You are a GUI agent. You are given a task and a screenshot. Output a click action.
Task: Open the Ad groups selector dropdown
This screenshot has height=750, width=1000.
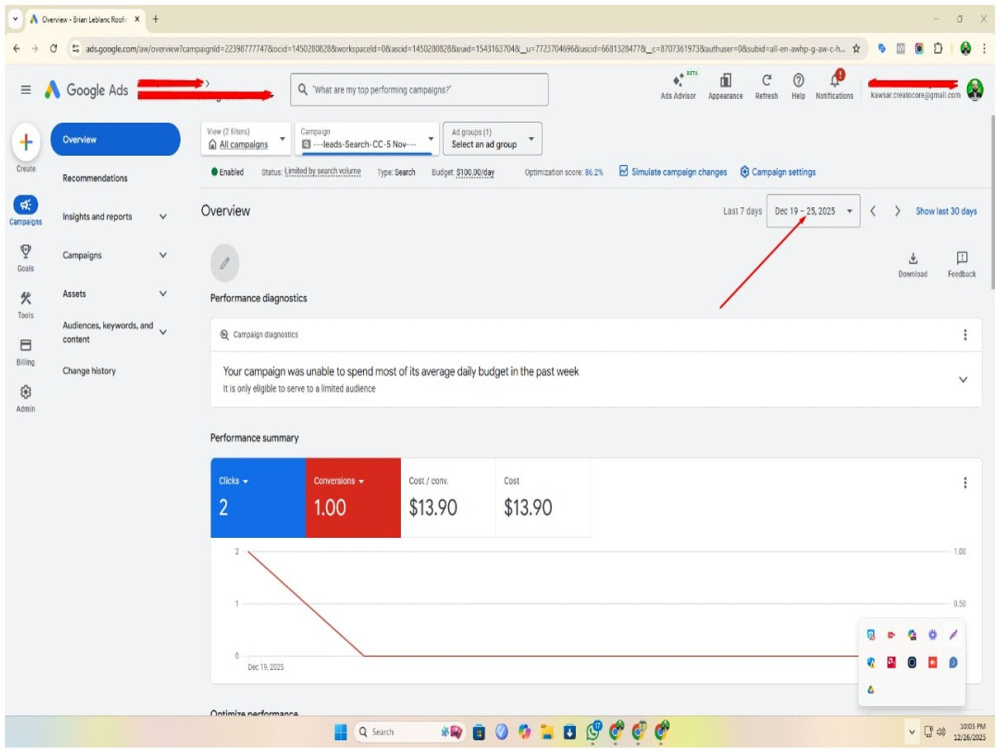point(492,138)
